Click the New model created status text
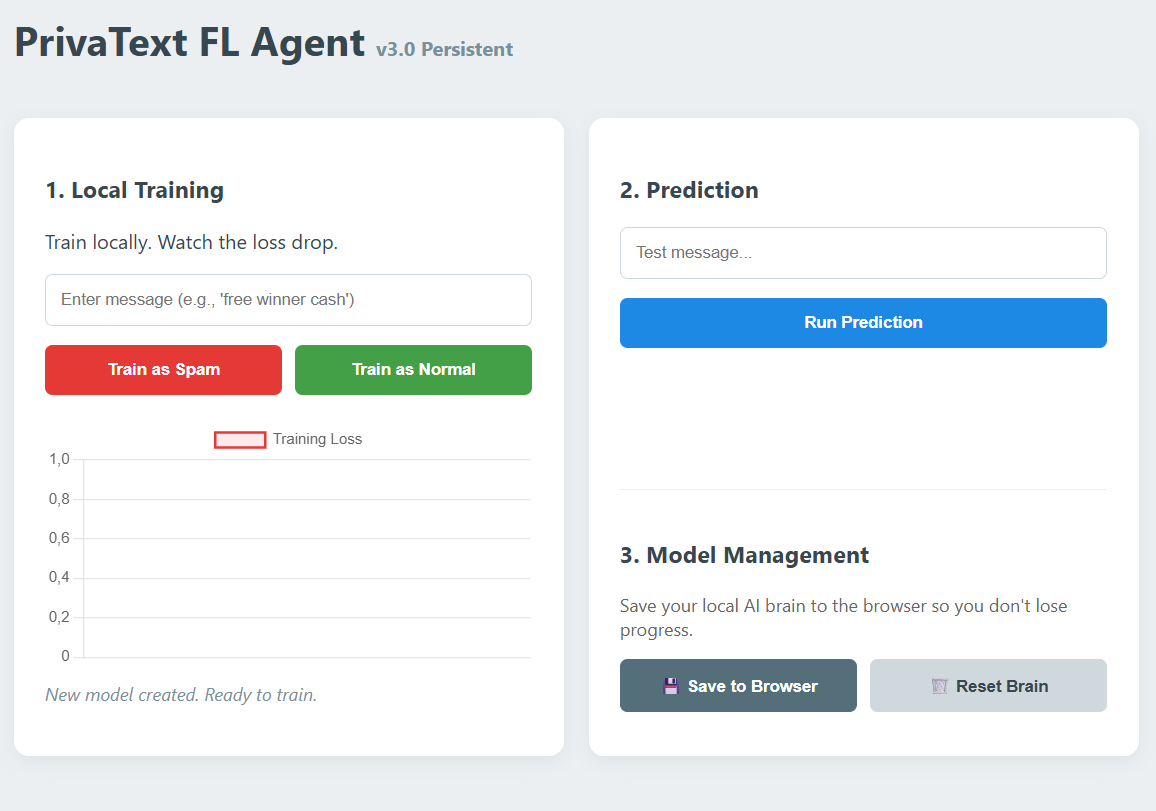The height and width of the screenshot is (811, 1156). tap(181, 695)
